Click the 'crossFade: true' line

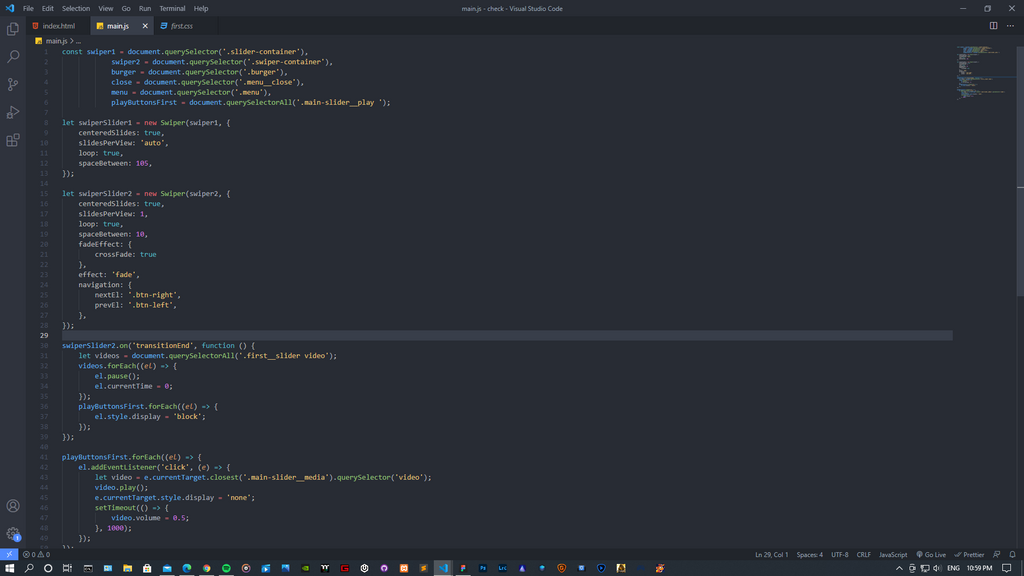click(125, 255)
